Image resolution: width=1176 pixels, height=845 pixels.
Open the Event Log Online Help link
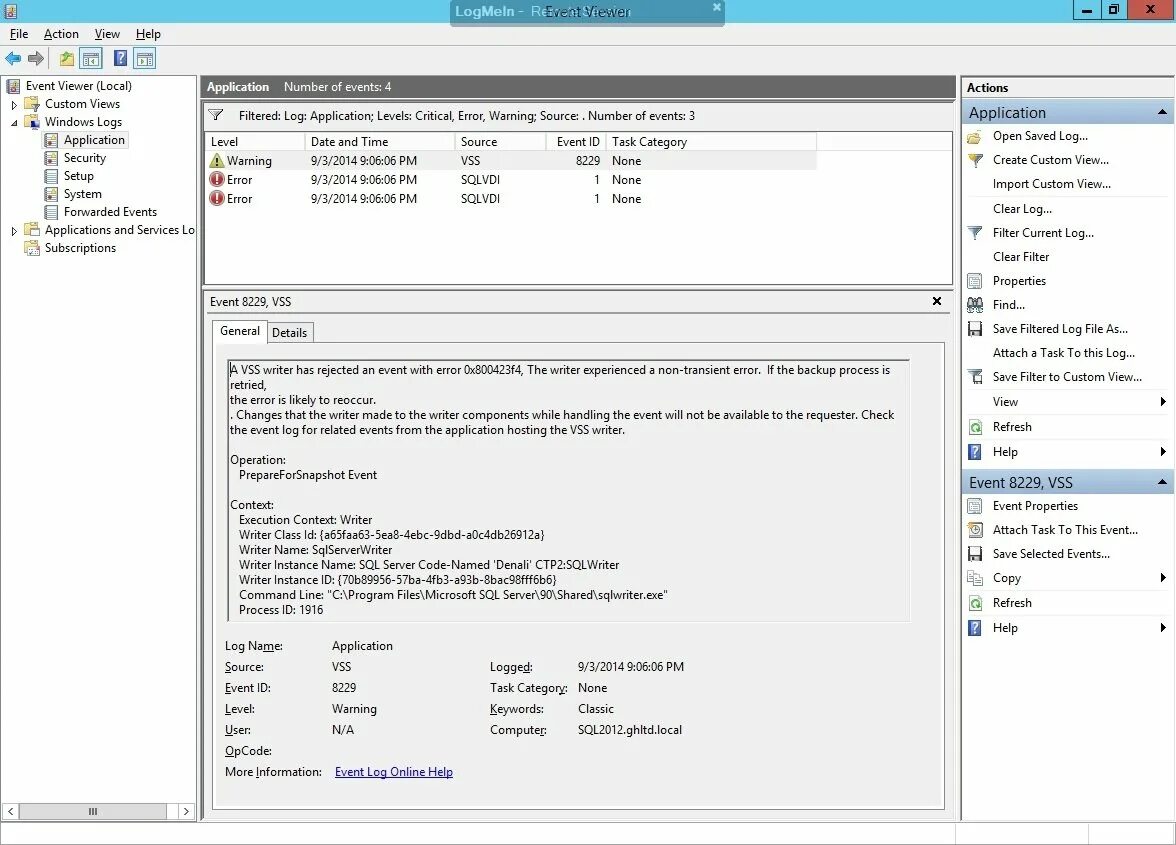point(394,772)
